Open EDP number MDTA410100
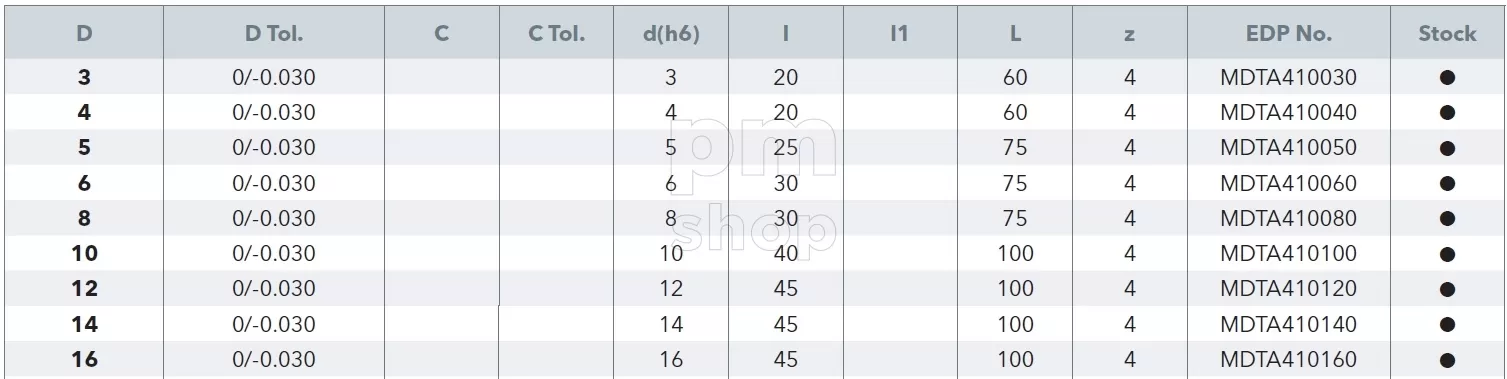Viewport: 1507px width, 379px height. (1288, 254)
